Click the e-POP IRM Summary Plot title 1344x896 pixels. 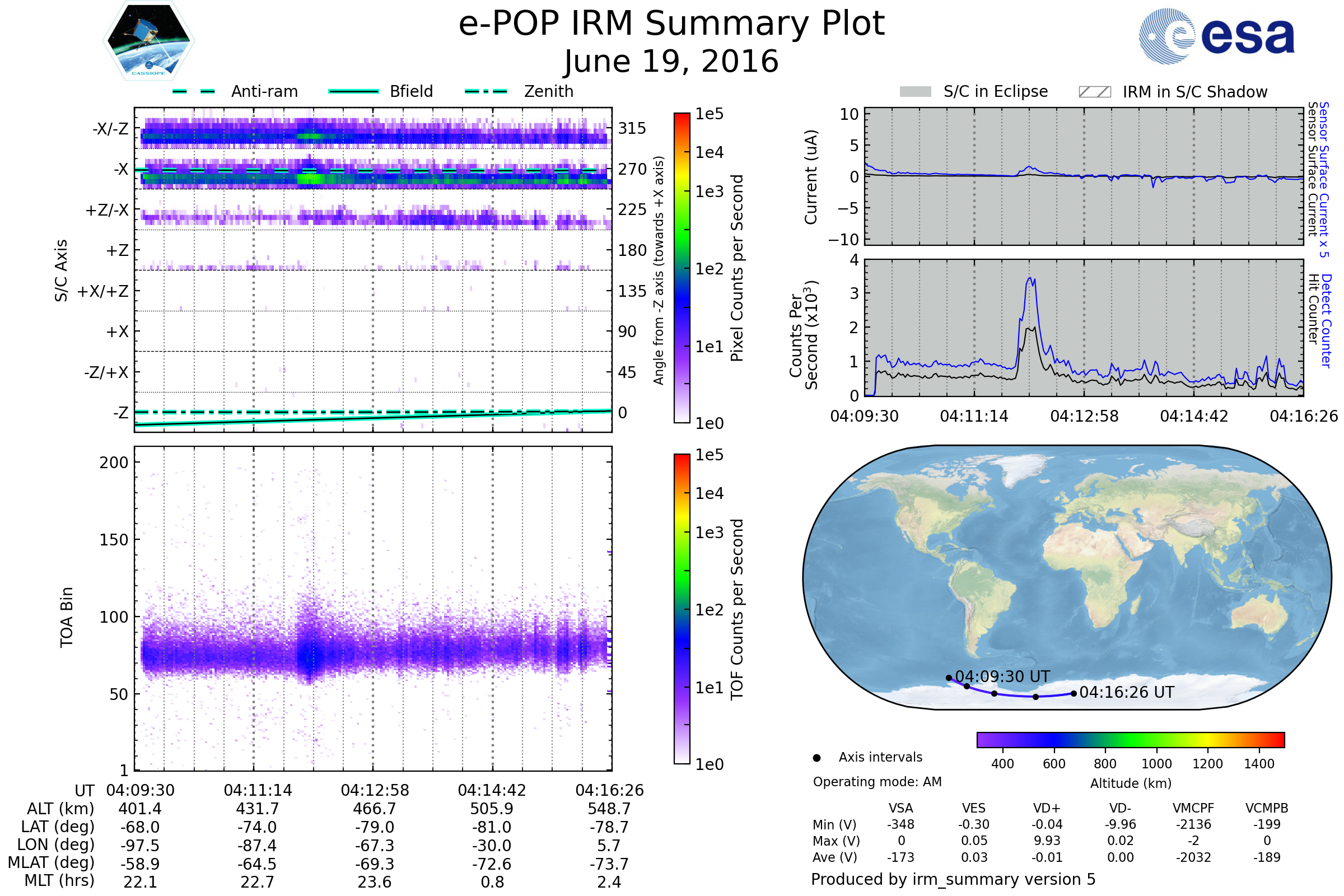coord(671,24)
